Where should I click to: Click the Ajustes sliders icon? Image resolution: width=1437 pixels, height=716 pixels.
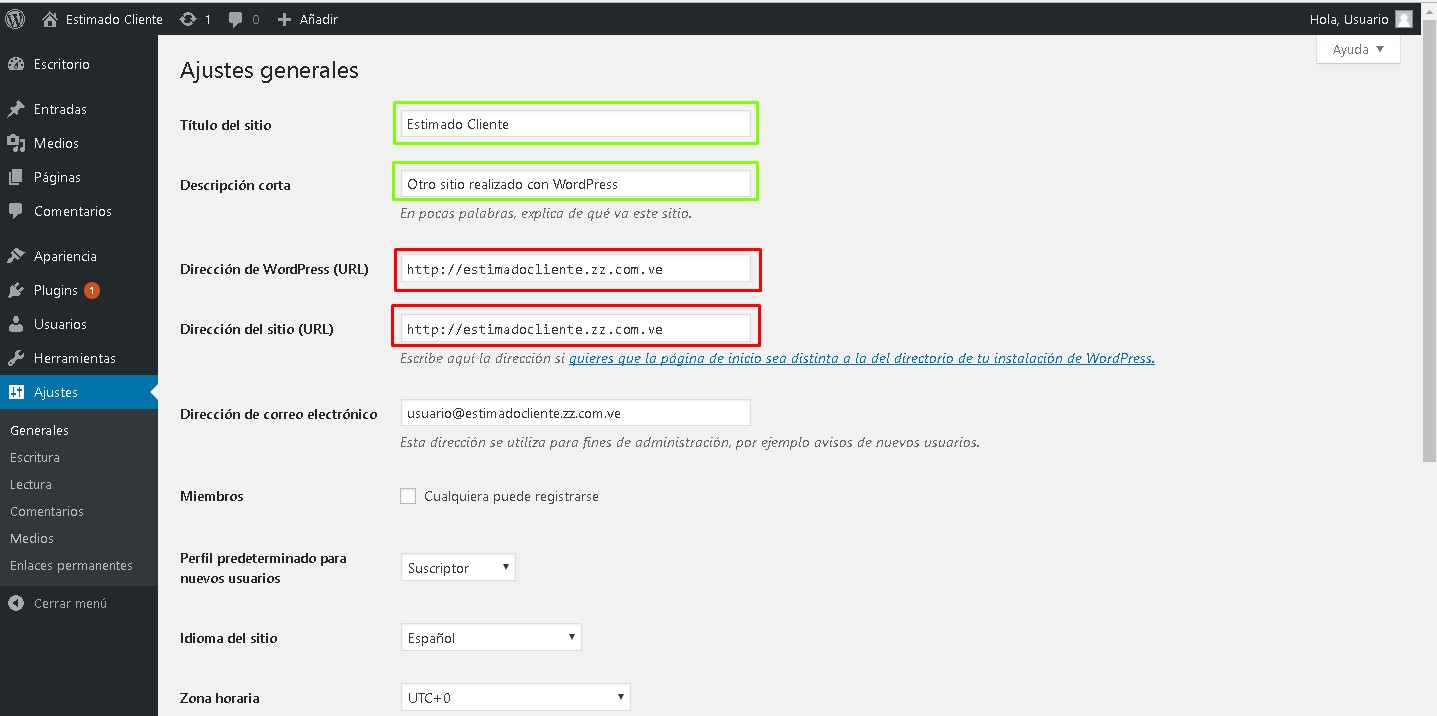tap(16, 392)
